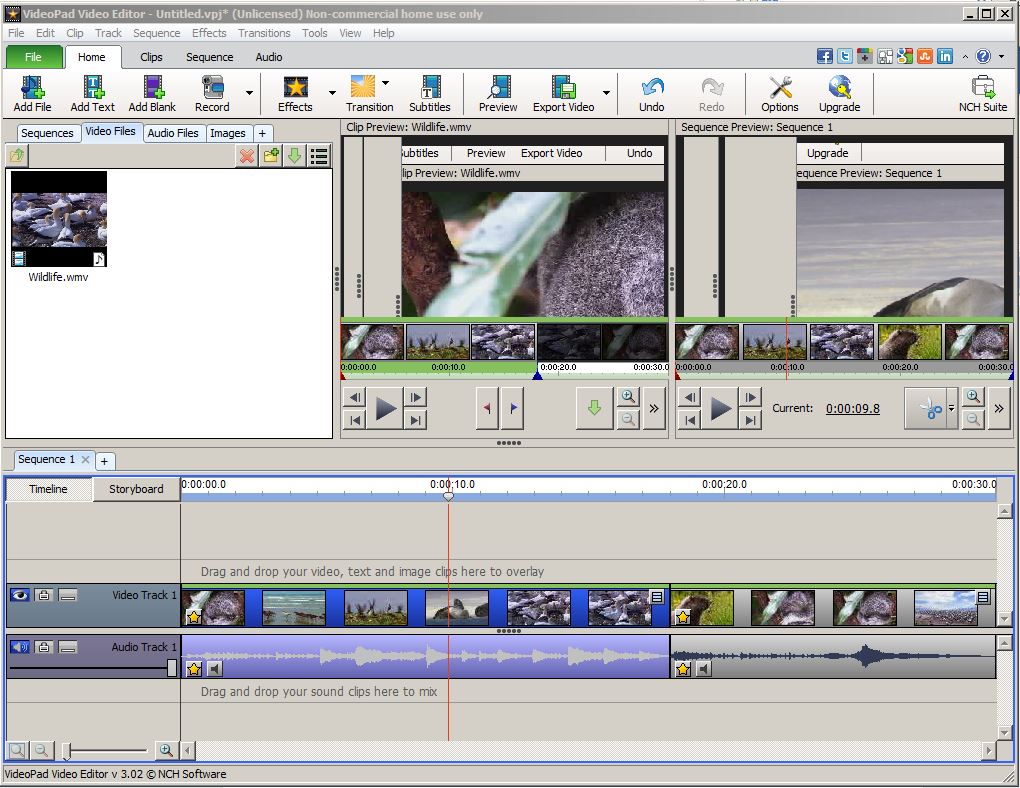The width and height of the screenshot is (1020, 788).
Task: Select the Wildlife.wmv thumbnail
Action: click(x=59, y=219)
